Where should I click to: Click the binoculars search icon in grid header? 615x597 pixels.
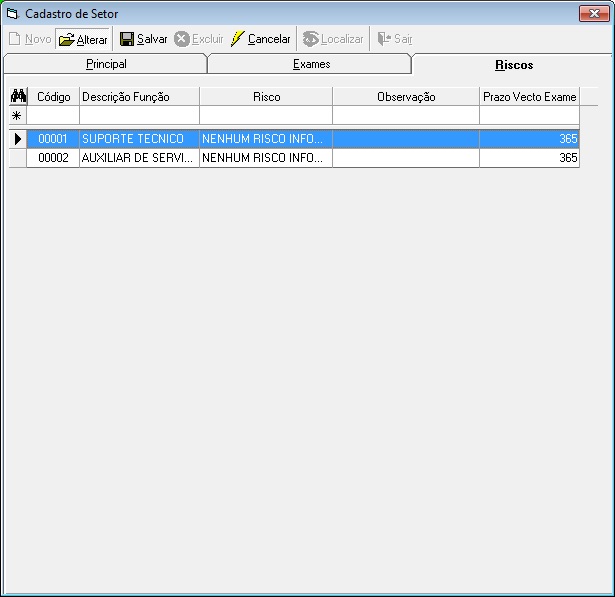[x=18, y=96]
